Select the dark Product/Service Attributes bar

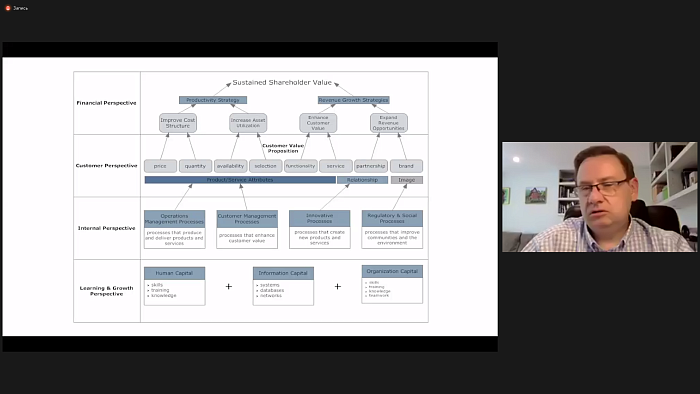tap(240, 180)
